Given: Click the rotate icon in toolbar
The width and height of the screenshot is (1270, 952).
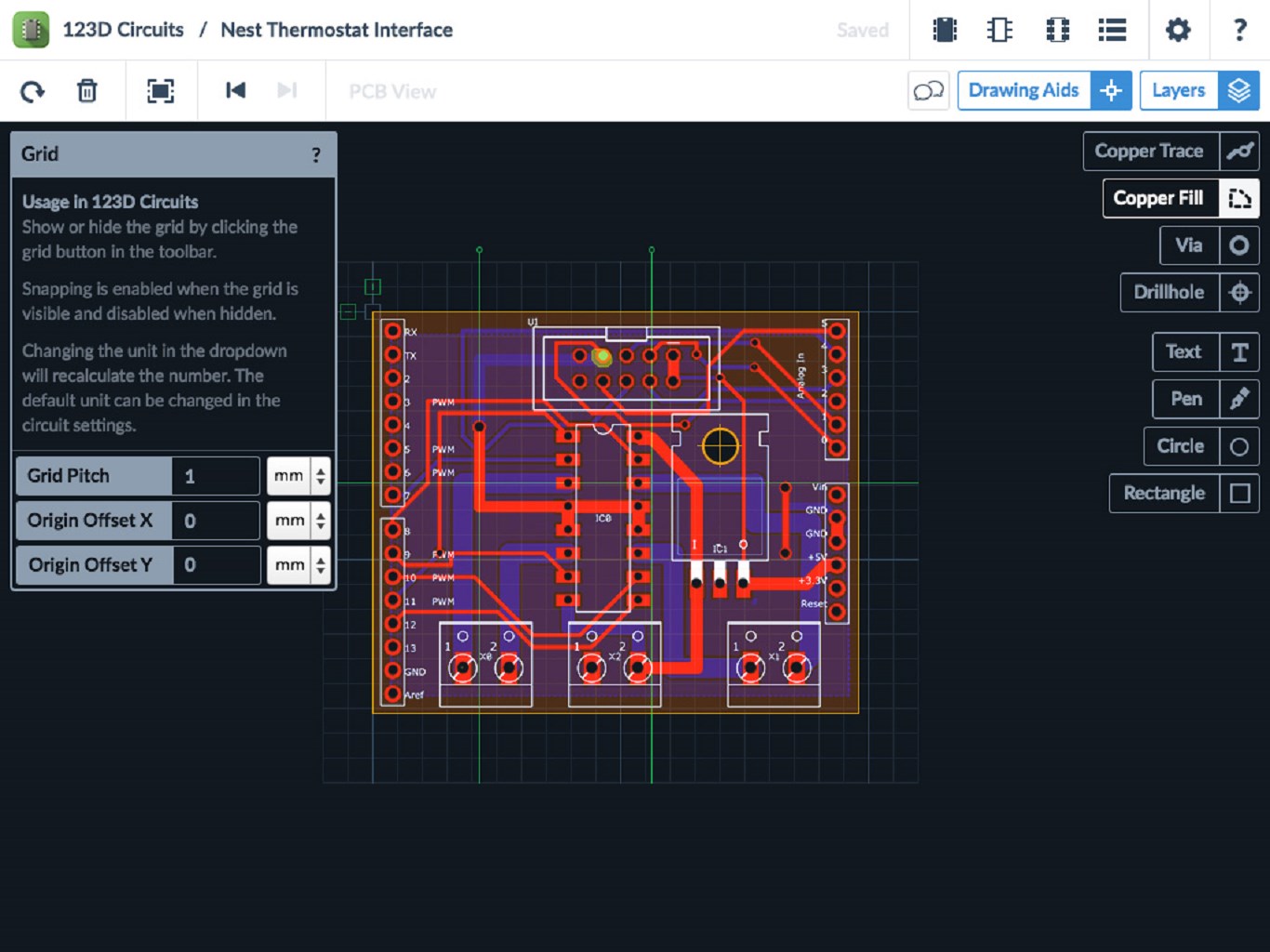Looking at the screenshot, I should [33, 91].
